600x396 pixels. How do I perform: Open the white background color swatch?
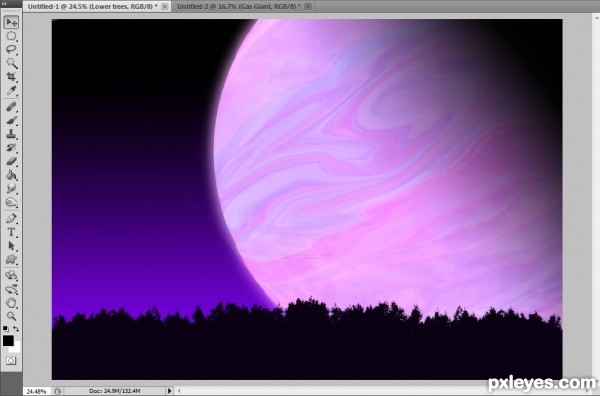click(16, 348)
